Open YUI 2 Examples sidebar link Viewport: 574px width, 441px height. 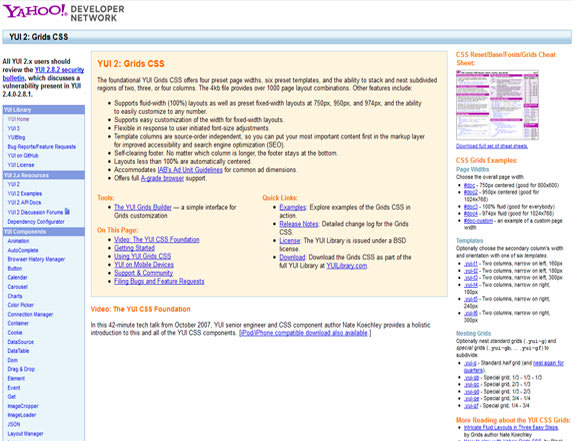coord(25,194)
